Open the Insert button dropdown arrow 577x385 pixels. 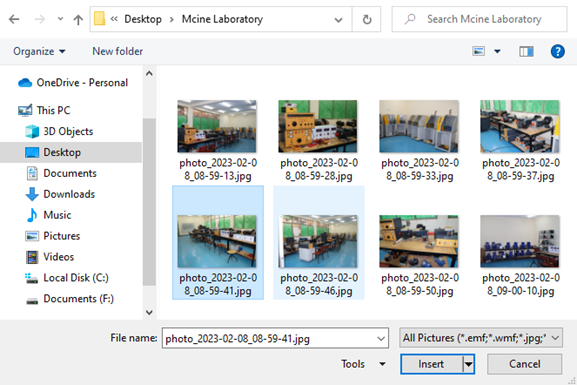coord(468,364)
